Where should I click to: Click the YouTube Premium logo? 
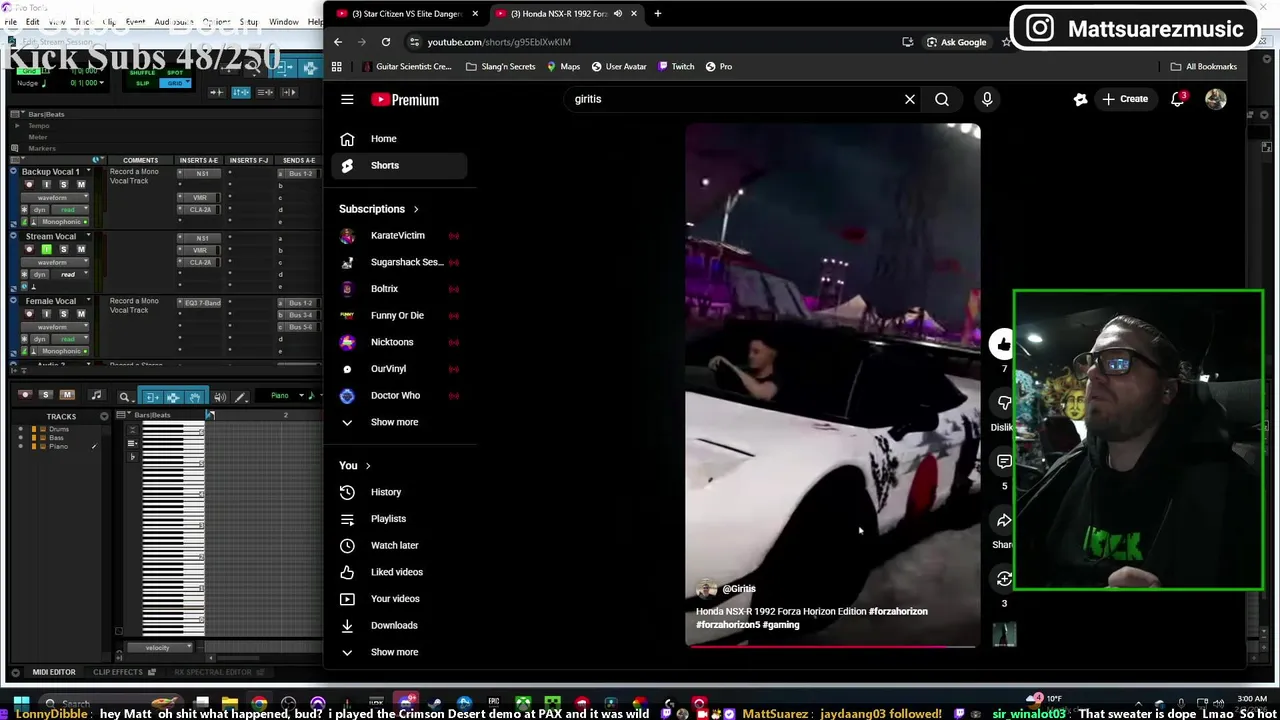click(x=405, y=99)
